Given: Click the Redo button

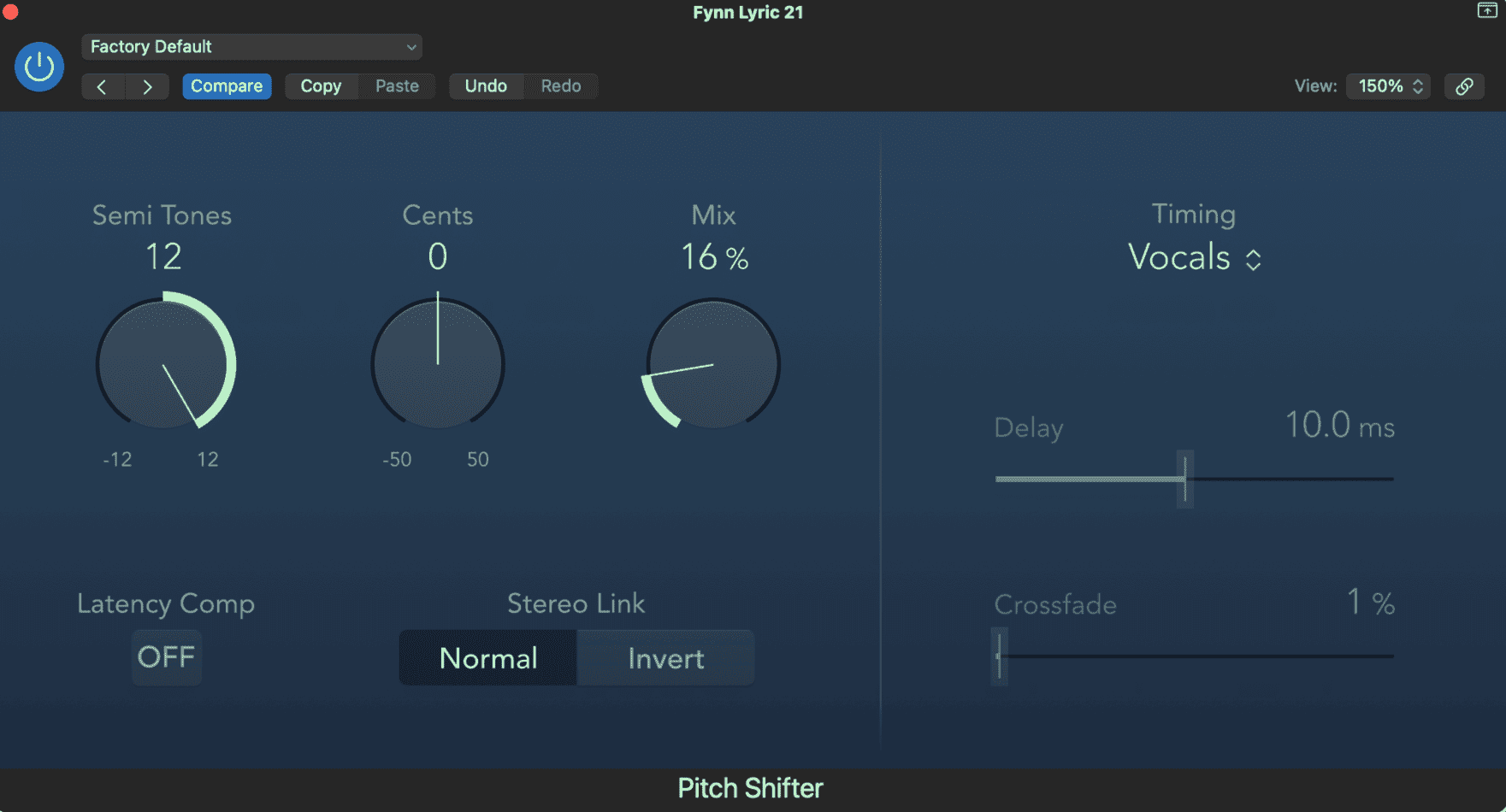Looking at the screenshot, I should pos(560,86).
